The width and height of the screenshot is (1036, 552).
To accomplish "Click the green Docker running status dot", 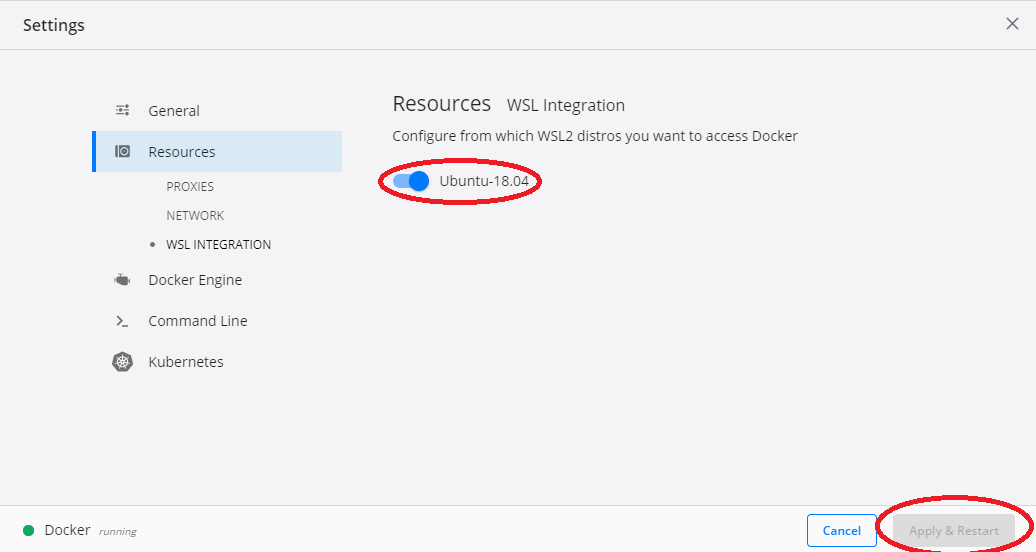I will pos(28,530).
